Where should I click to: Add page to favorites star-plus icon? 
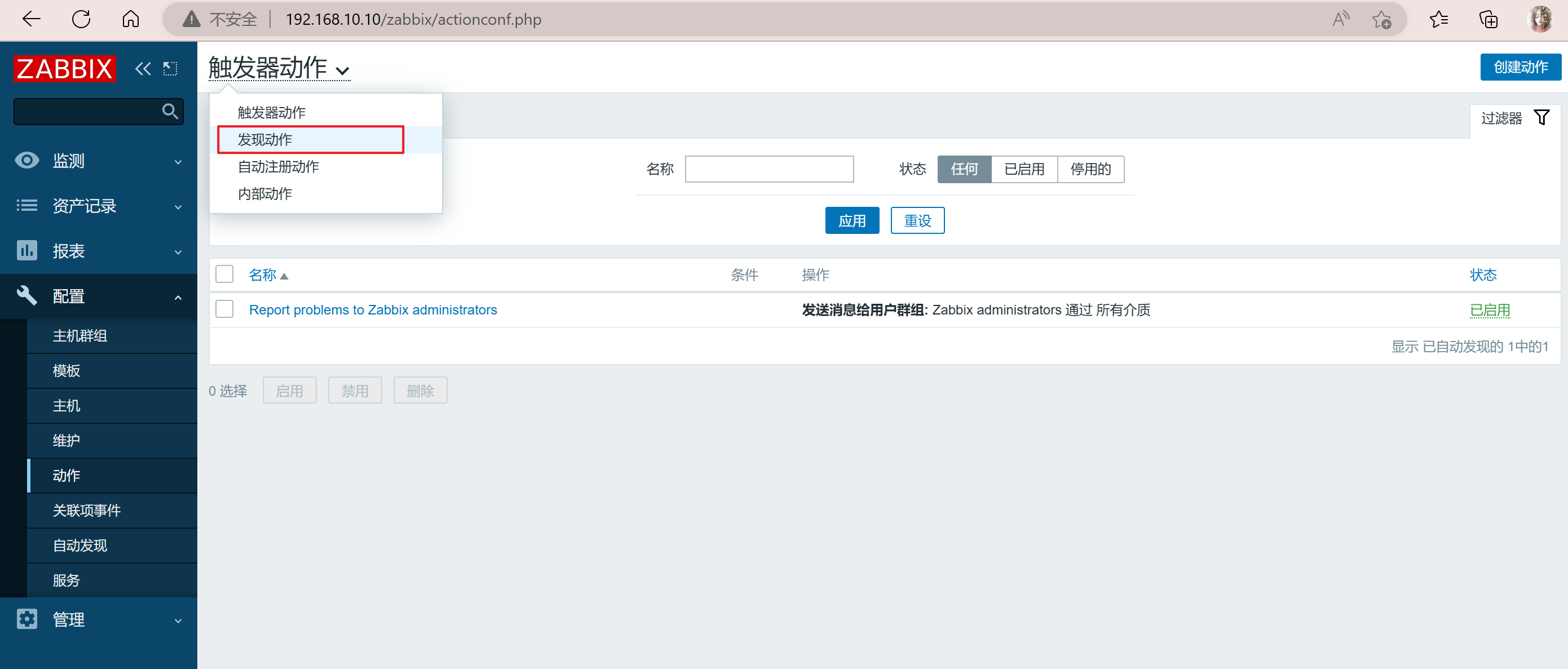(1382, 20)
